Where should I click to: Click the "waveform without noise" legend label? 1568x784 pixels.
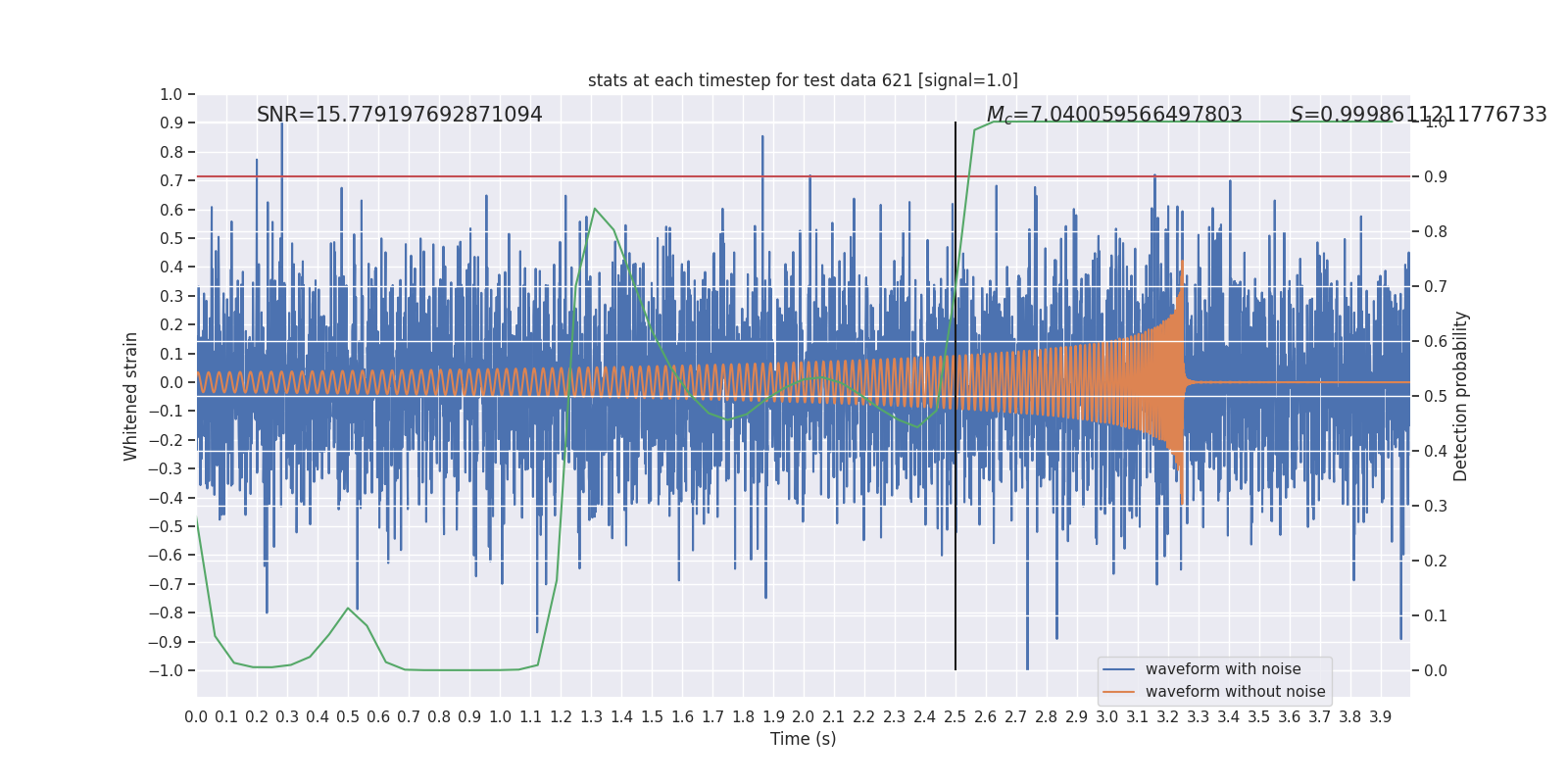click(x=1235, y=692)
